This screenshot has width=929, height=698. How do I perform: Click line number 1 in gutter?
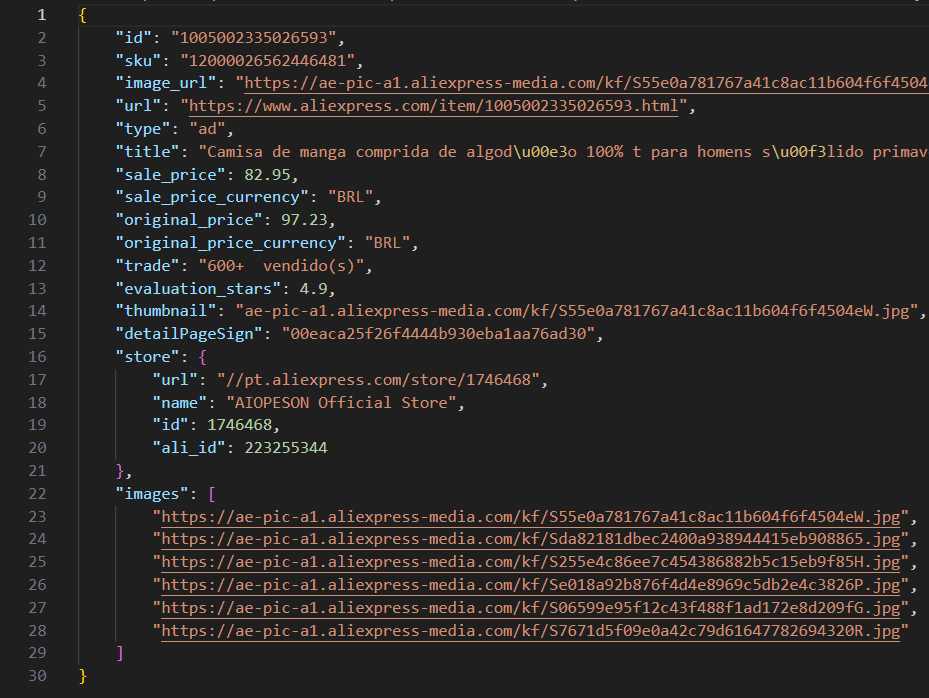pos(41,15)
